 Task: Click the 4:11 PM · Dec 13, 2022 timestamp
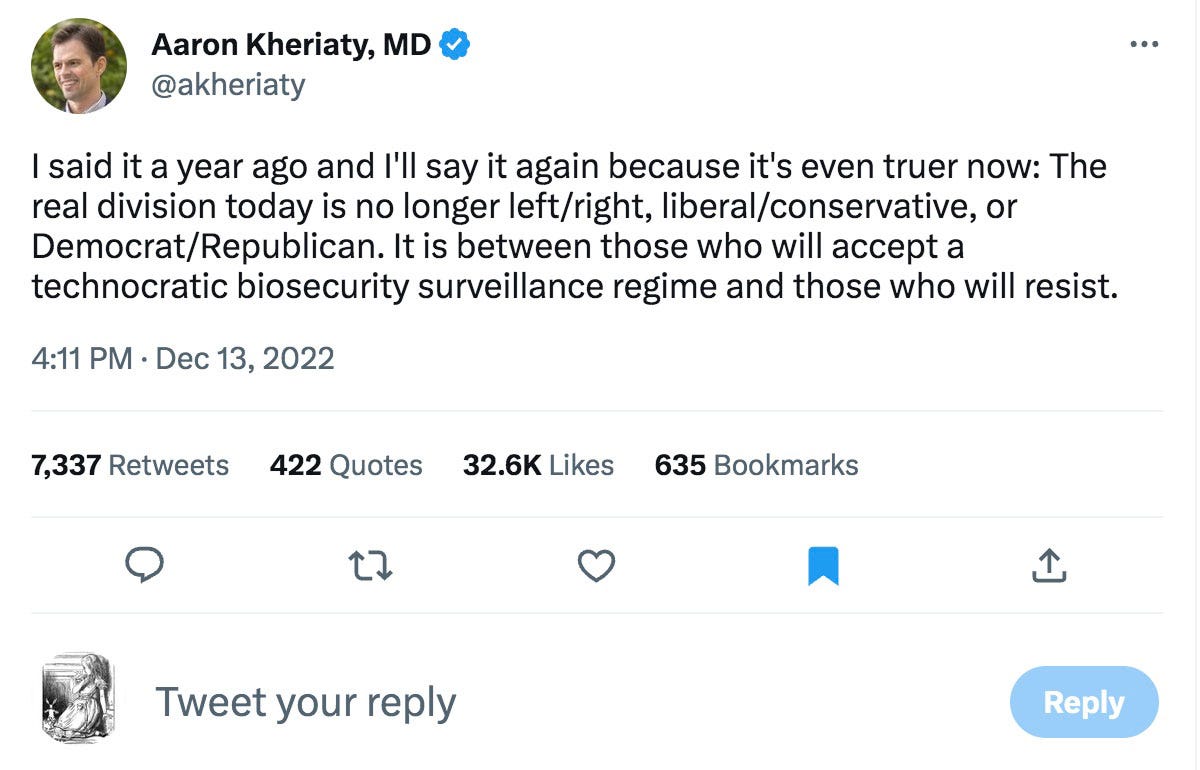pyautogui.click(x=183, y=358)
